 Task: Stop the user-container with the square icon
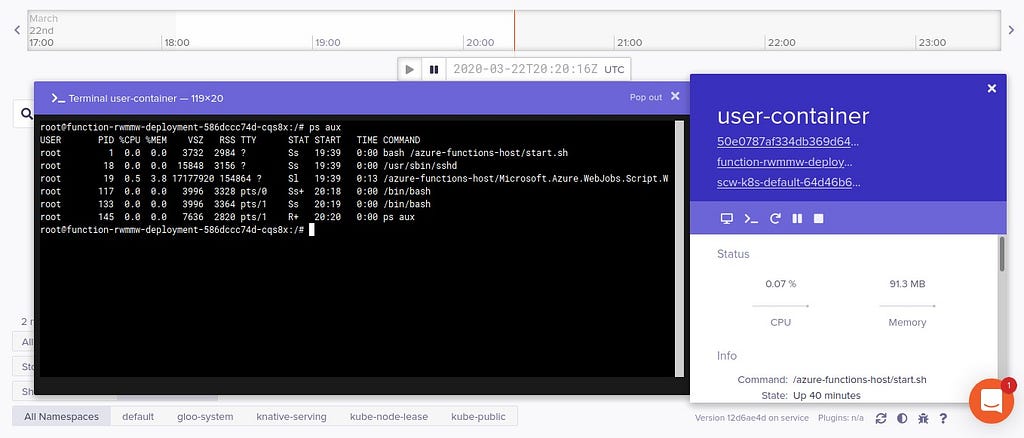point(818,219)
